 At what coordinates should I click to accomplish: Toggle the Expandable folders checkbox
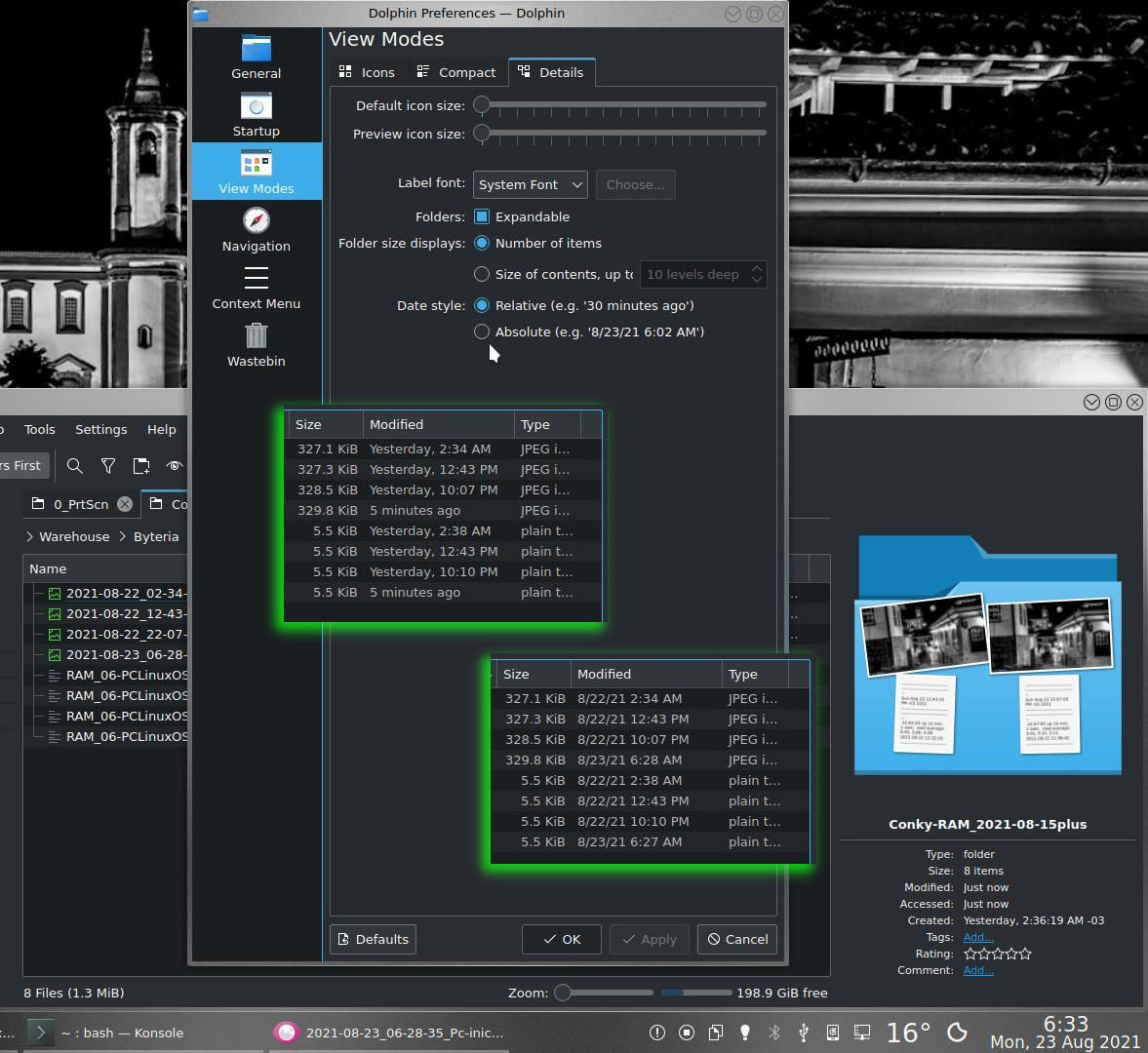point(482,216)
